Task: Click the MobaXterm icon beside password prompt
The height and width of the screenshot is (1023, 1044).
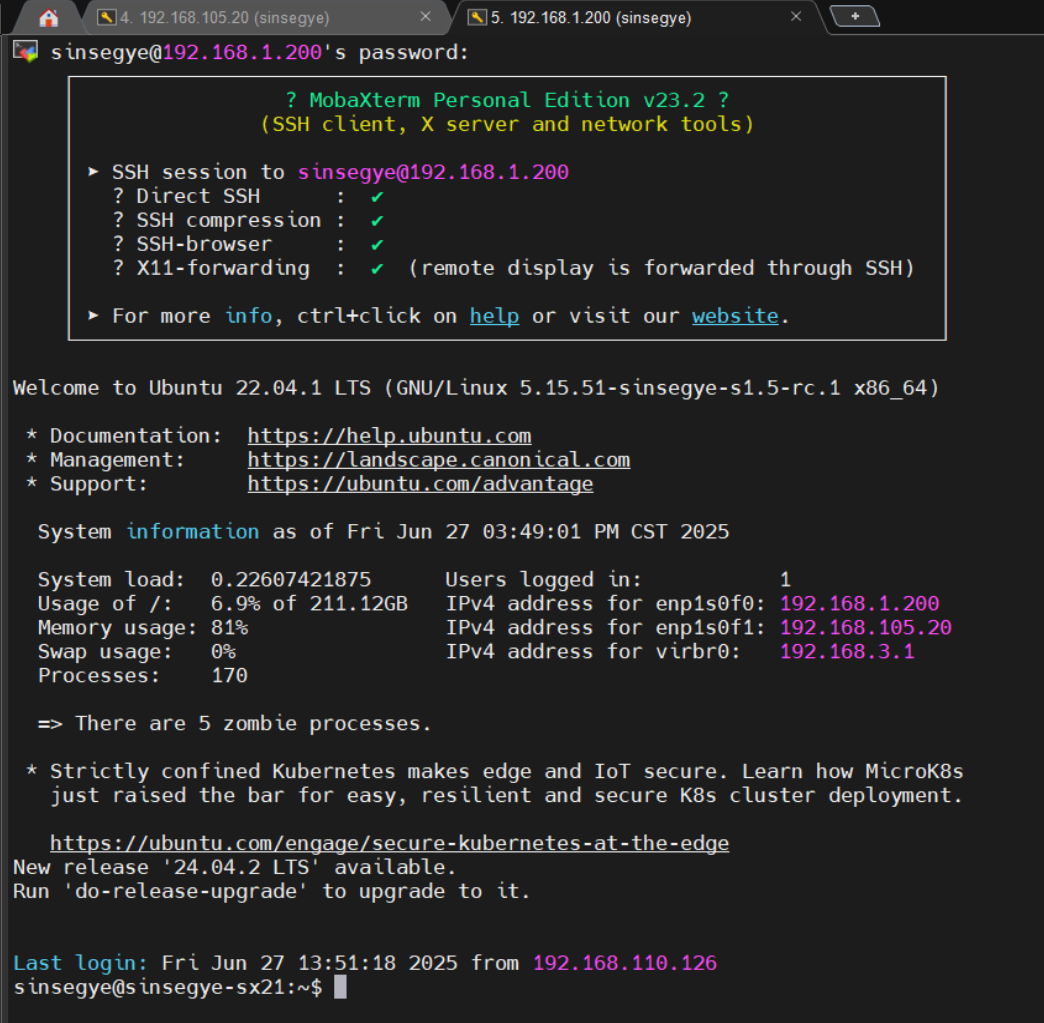Action: point(25,52)
